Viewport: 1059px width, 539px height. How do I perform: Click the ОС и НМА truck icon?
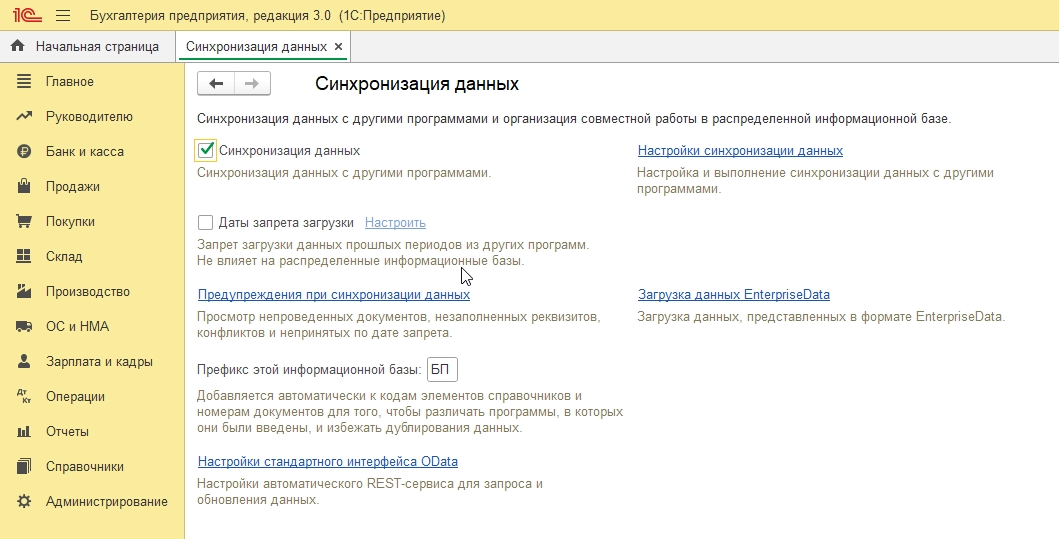pyautogui.click(x=25, y=327)
